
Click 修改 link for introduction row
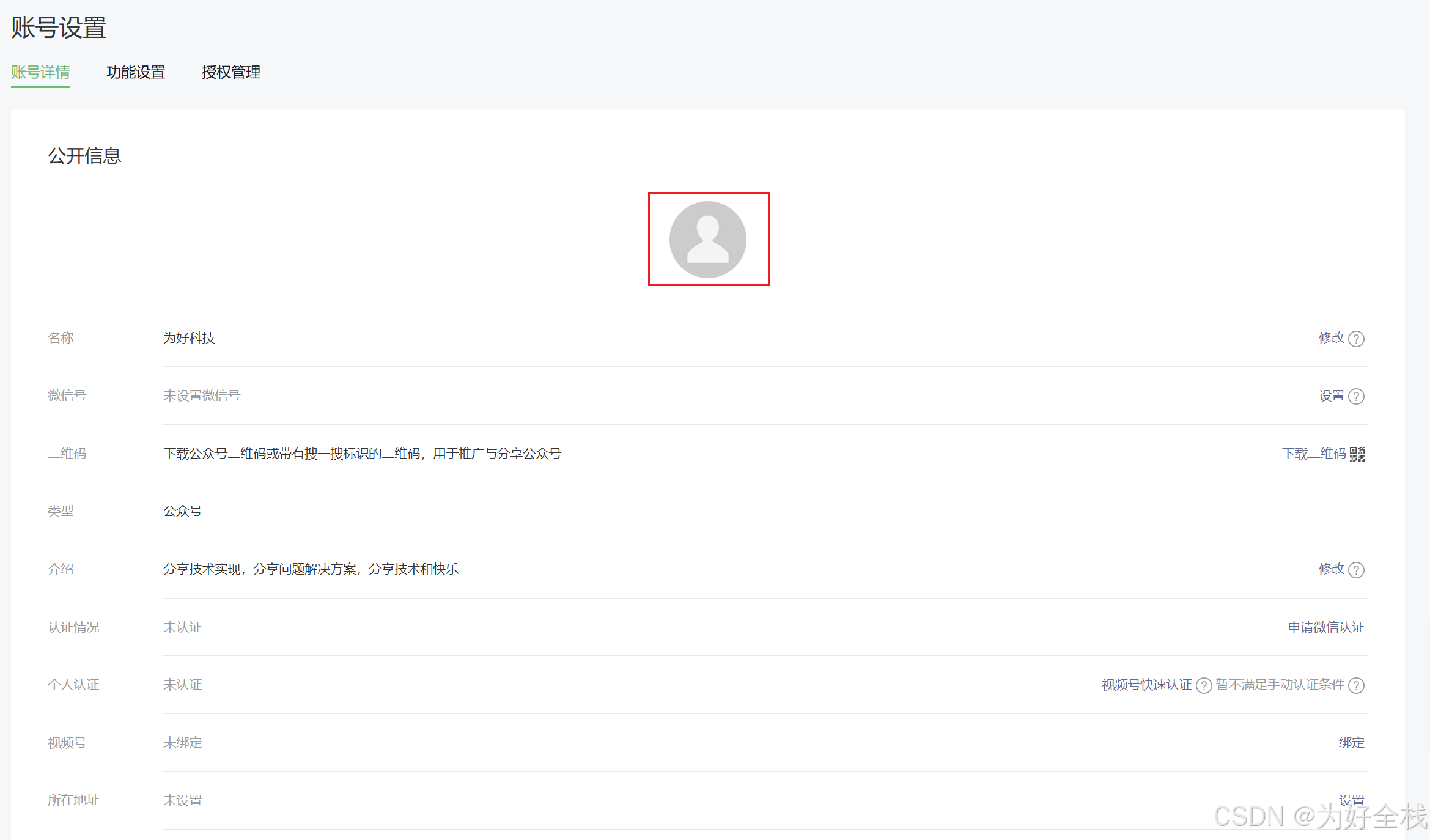coord(1331,569)
